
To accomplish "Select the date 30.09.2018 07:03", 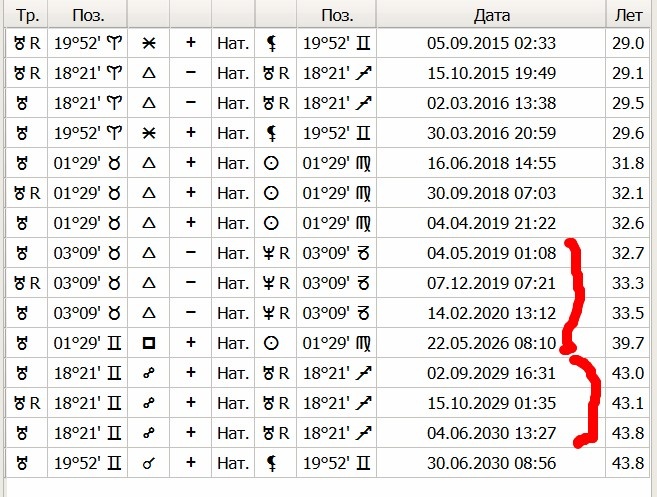I will [491, 193].
